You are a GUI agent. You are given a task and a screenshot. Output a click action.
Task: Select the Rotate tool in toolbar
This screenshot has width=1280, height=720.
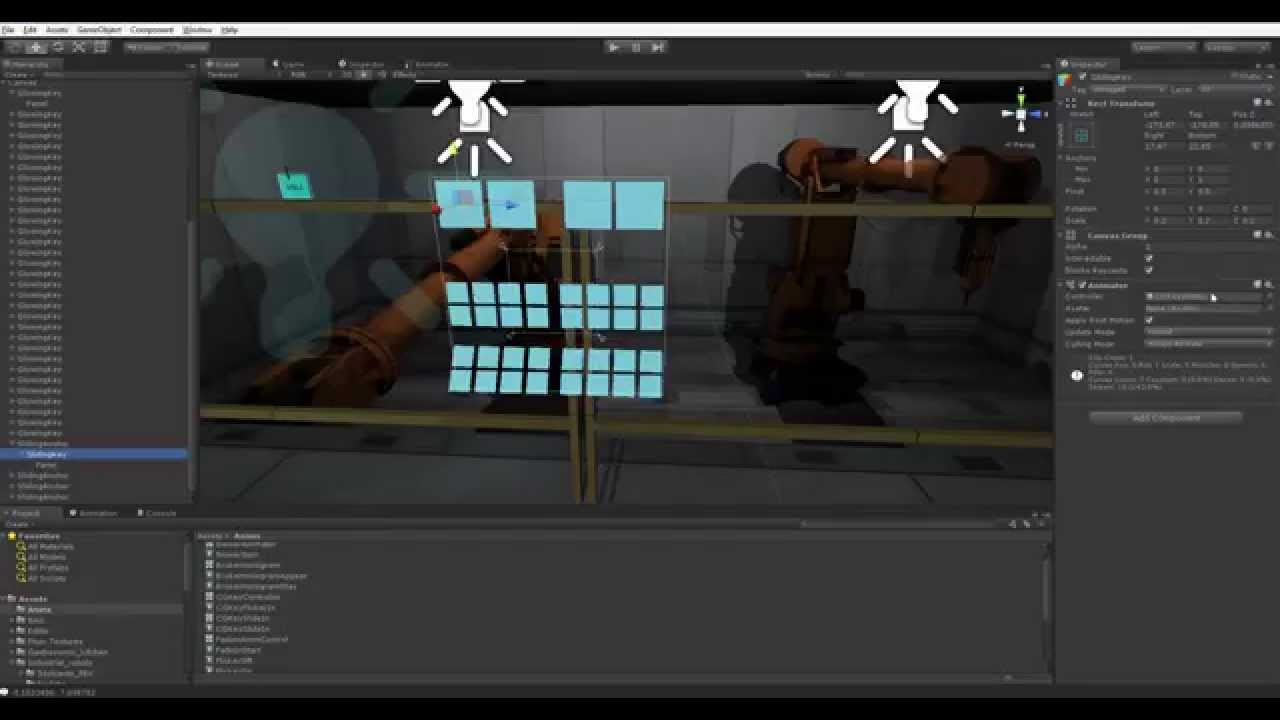click(x=57, y=47)
